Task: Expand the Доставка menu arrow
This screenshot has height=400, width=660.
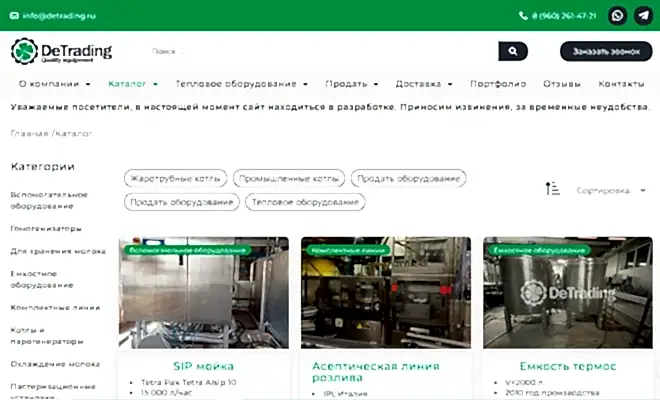Action: [450, 84]
